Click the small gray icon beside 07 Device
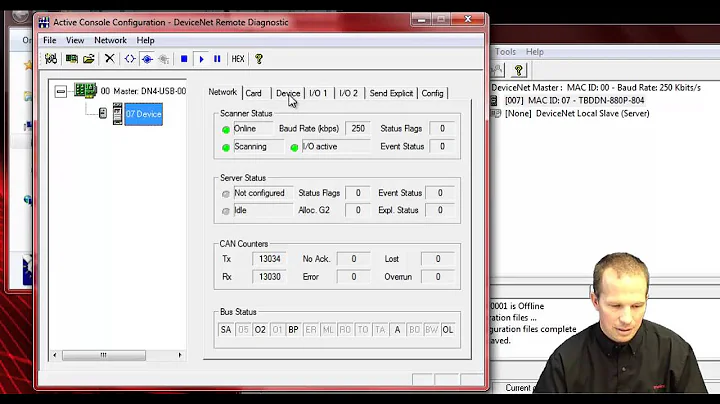 pyautogui.click(x=103, y=113)
